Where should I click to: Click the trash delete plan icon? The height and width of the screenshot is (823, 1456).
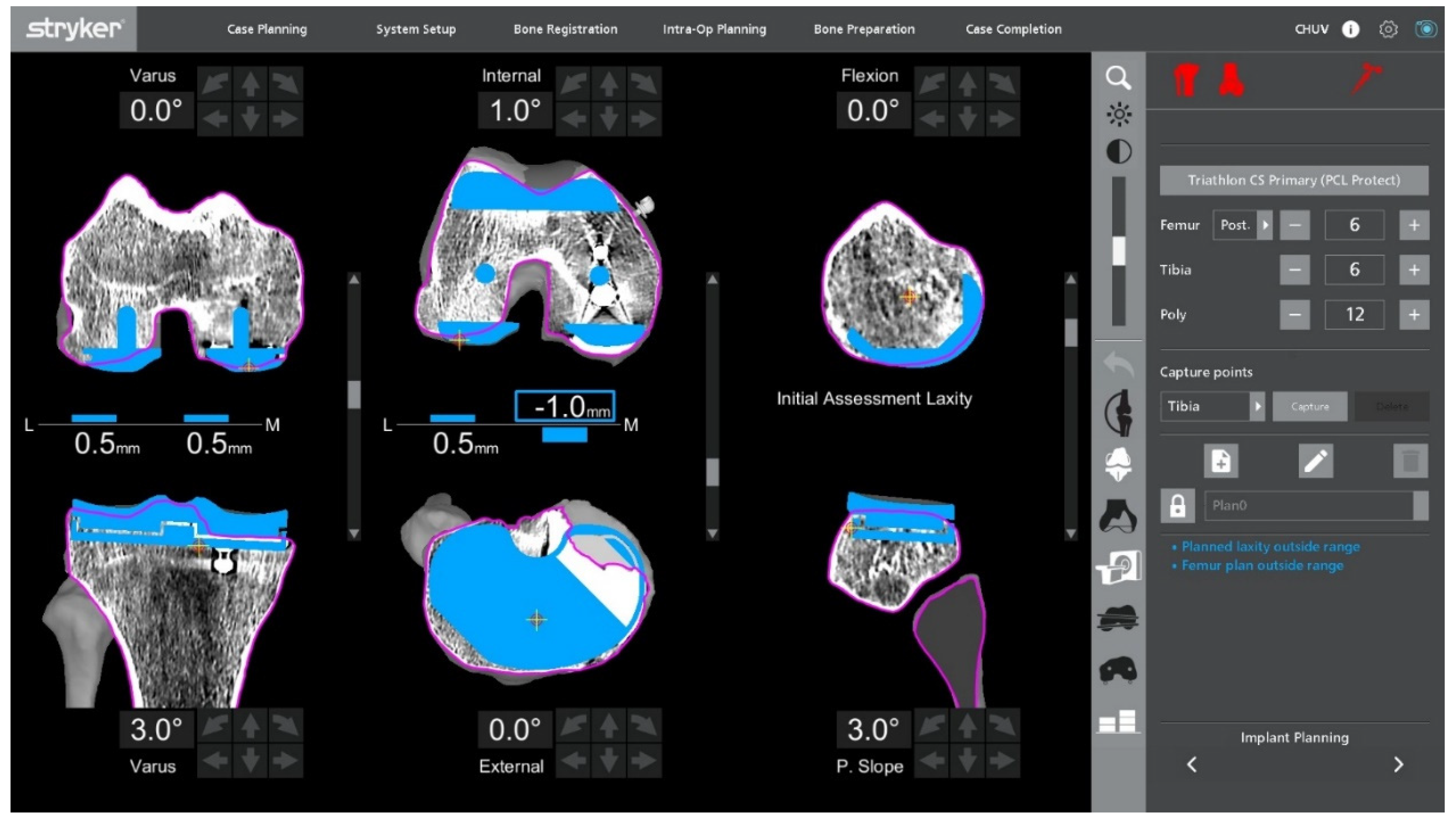click(1410, 461)
